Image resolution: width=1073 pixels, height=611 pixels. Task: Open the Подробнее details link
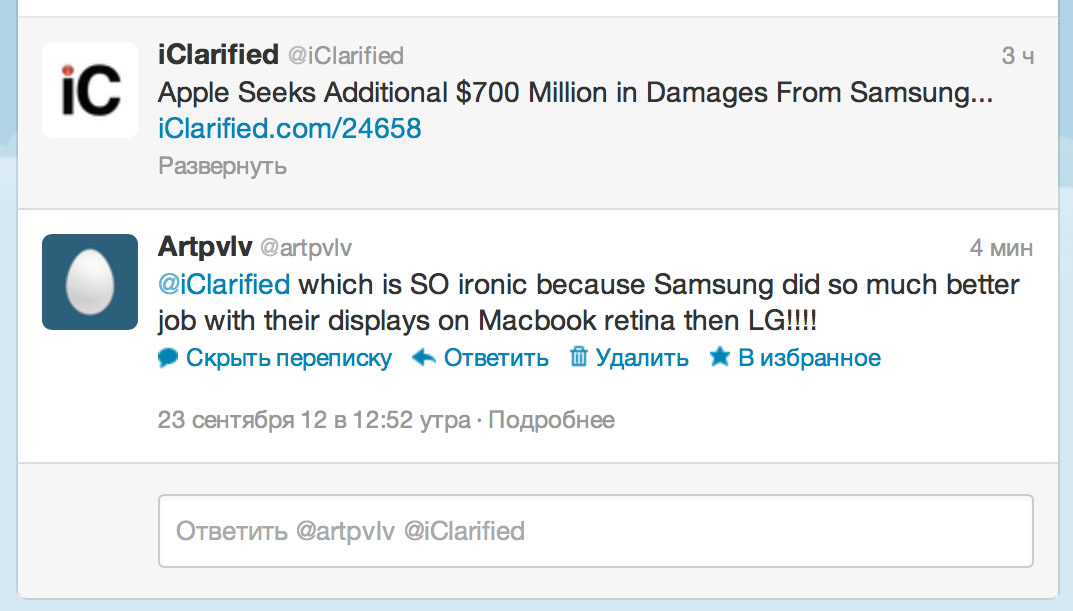tap(552, 419)
